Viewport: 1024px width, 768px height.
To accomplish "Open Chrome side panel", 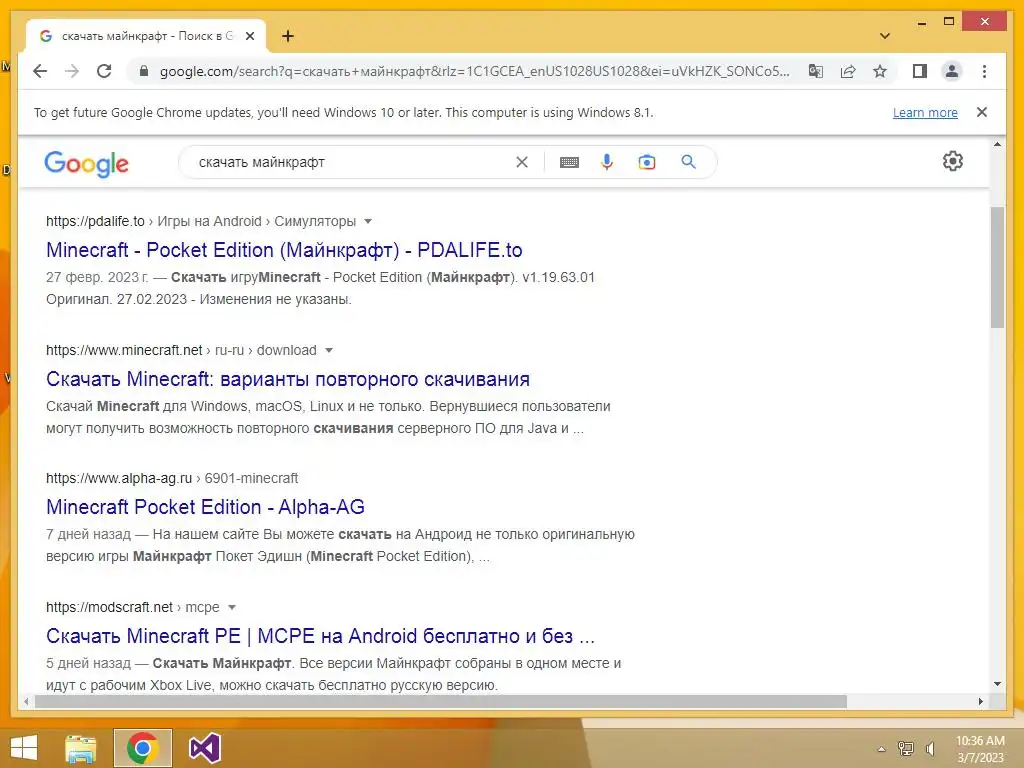I will pos(920,71).
